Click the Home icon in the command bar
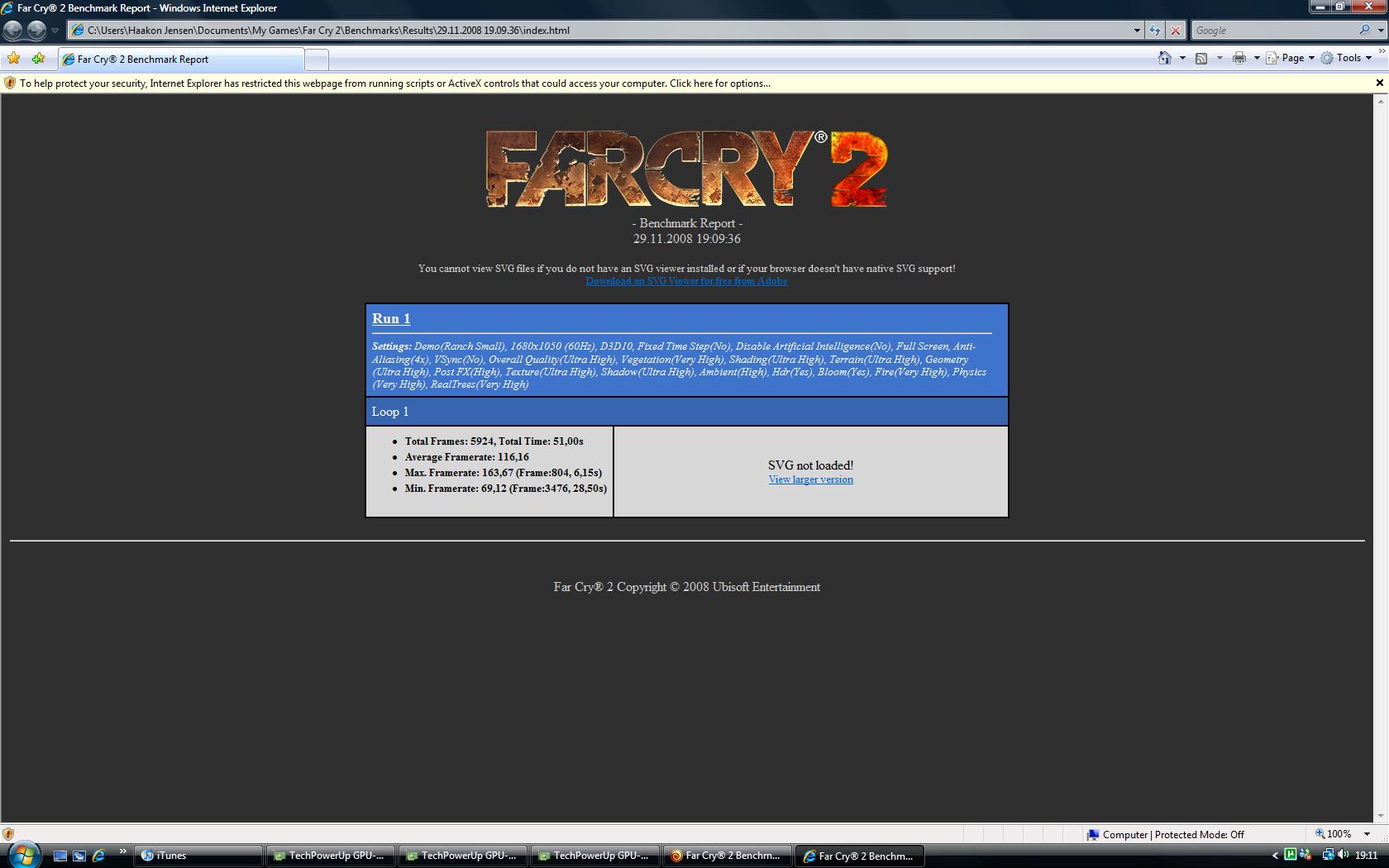The image size is (1389, 868). pyautogui.click(x=1165, y=58)
